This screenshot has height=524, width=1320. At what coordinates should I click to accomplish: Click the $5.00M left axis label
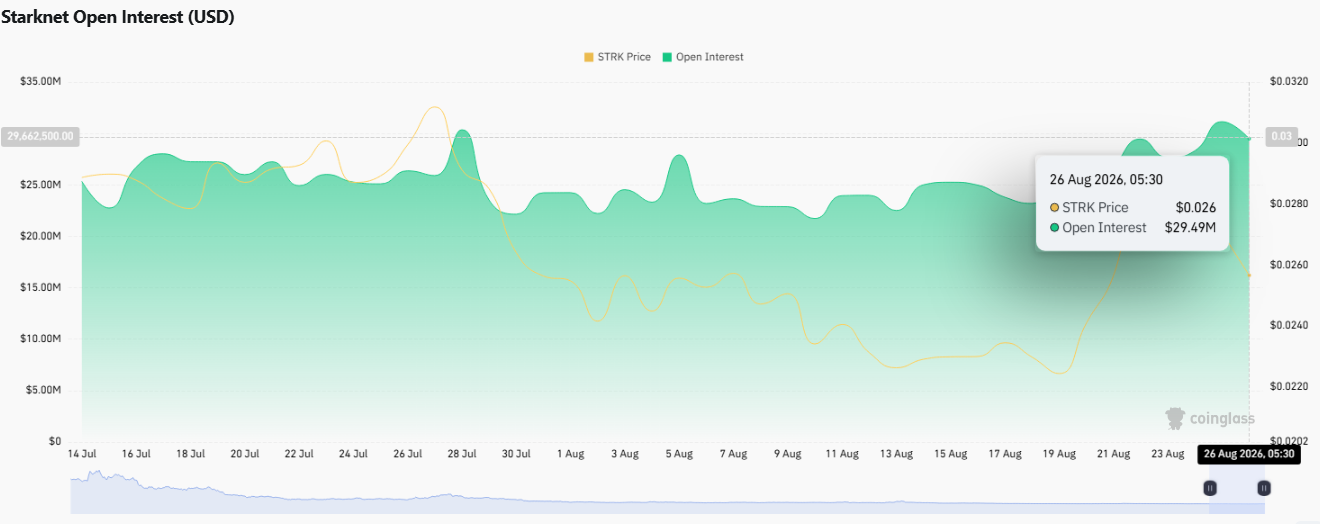[x=43, y=389]
